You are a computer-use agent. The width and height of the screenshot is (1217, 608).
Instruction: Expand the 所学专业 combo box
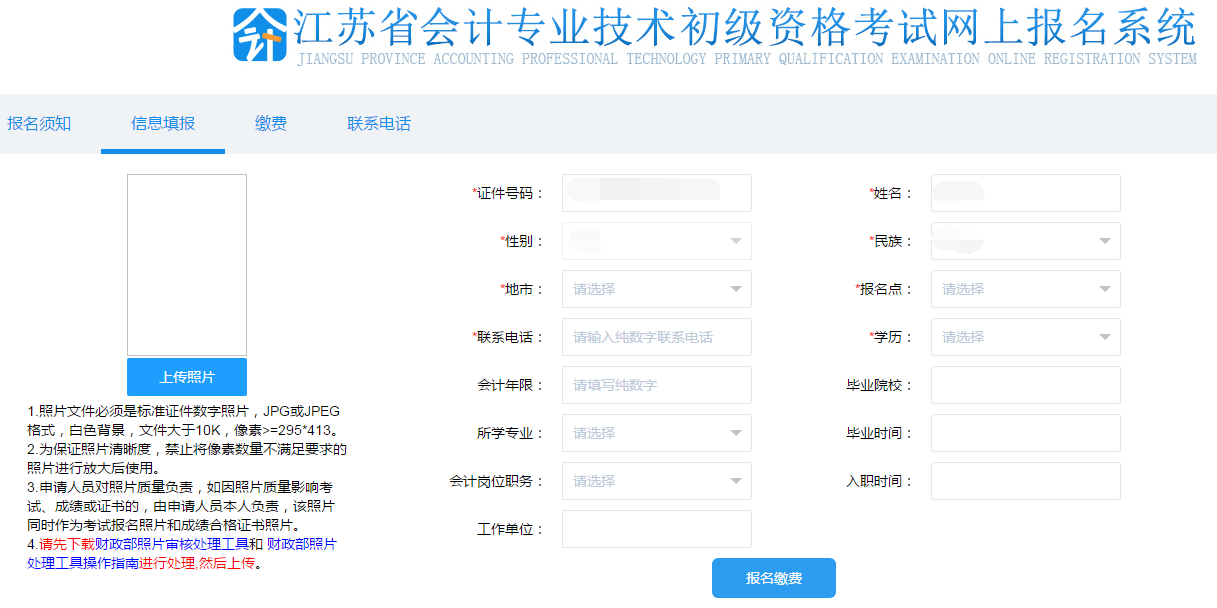pos(656,433)
